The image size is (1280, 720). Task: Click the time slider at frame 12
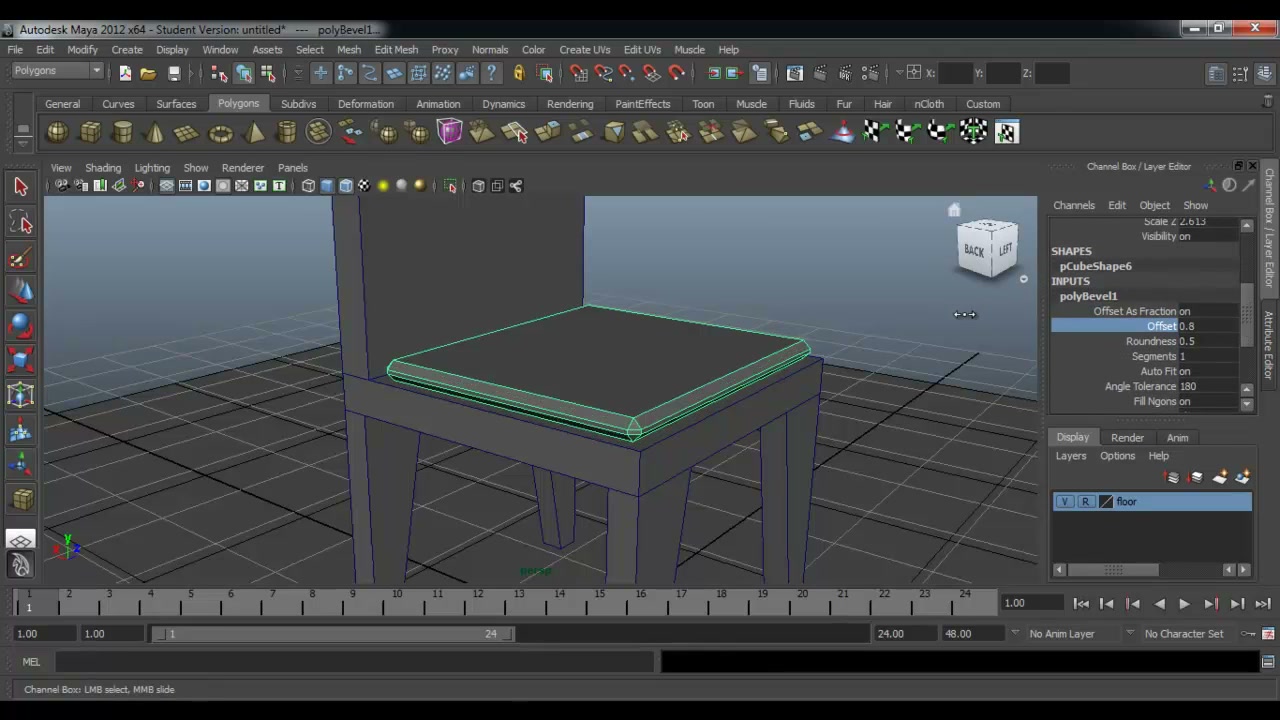tap(478, 602)
